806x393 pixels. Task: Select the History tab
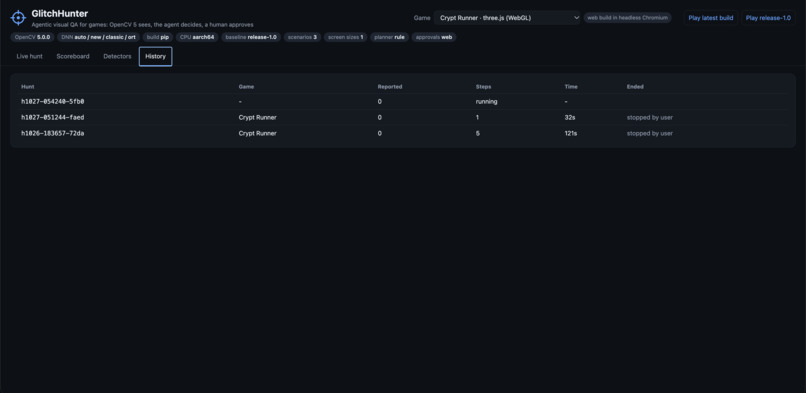tap(155, 57)
